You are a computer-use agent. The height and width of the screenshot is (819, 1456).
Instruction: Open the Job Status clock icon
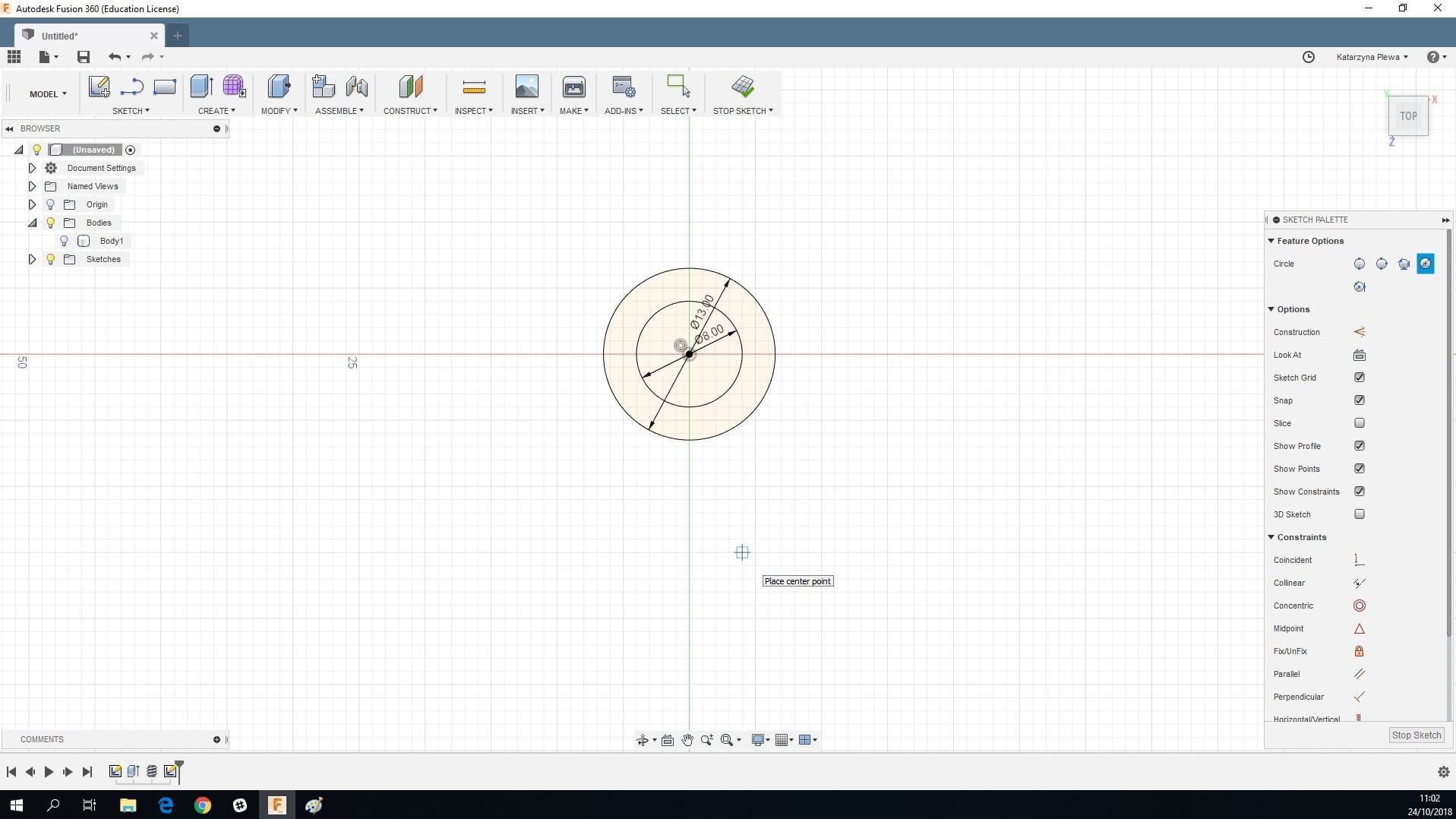(x=1308, y=57)
